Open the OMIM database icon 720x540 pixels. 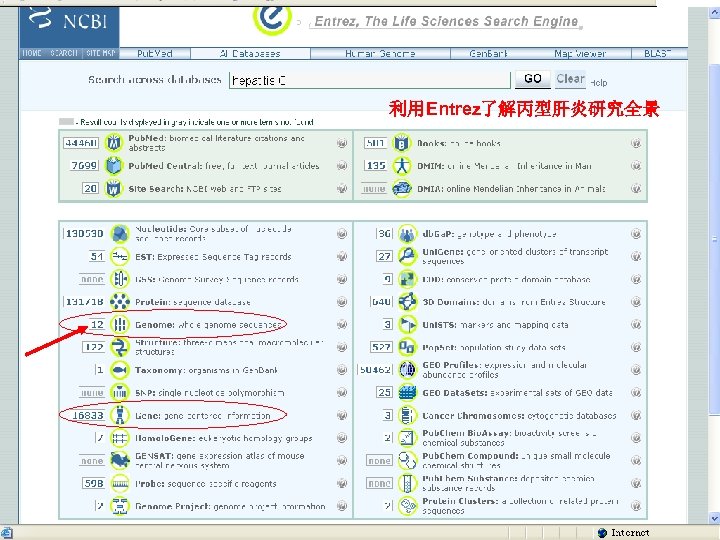[401, 165]
